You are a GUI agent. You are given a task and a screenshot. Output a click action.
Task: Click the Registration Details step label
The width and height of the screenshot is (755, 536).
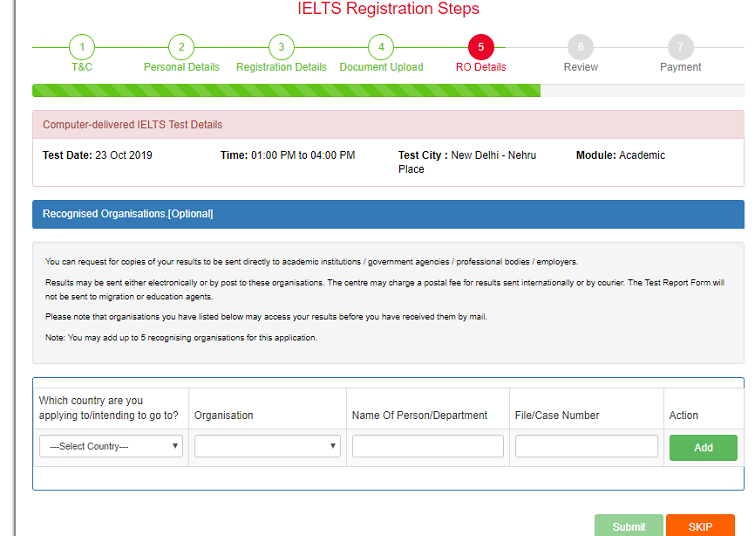pos(281,67)
